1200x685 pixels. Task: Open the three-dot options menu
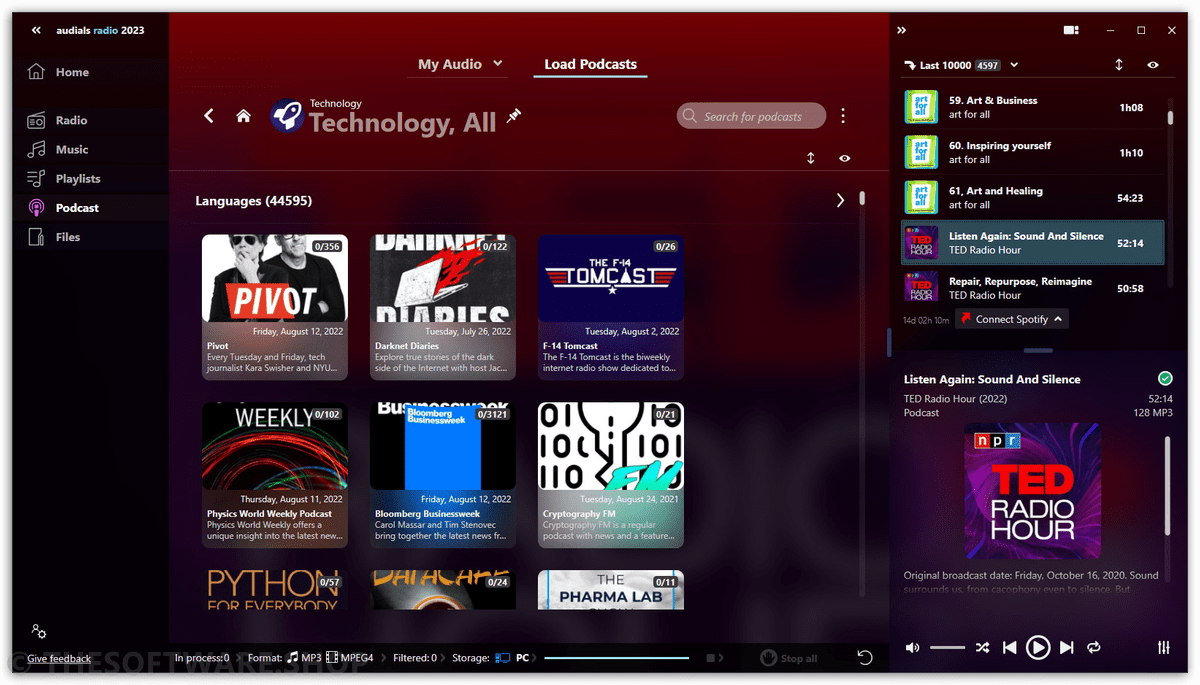click(843, 116)
